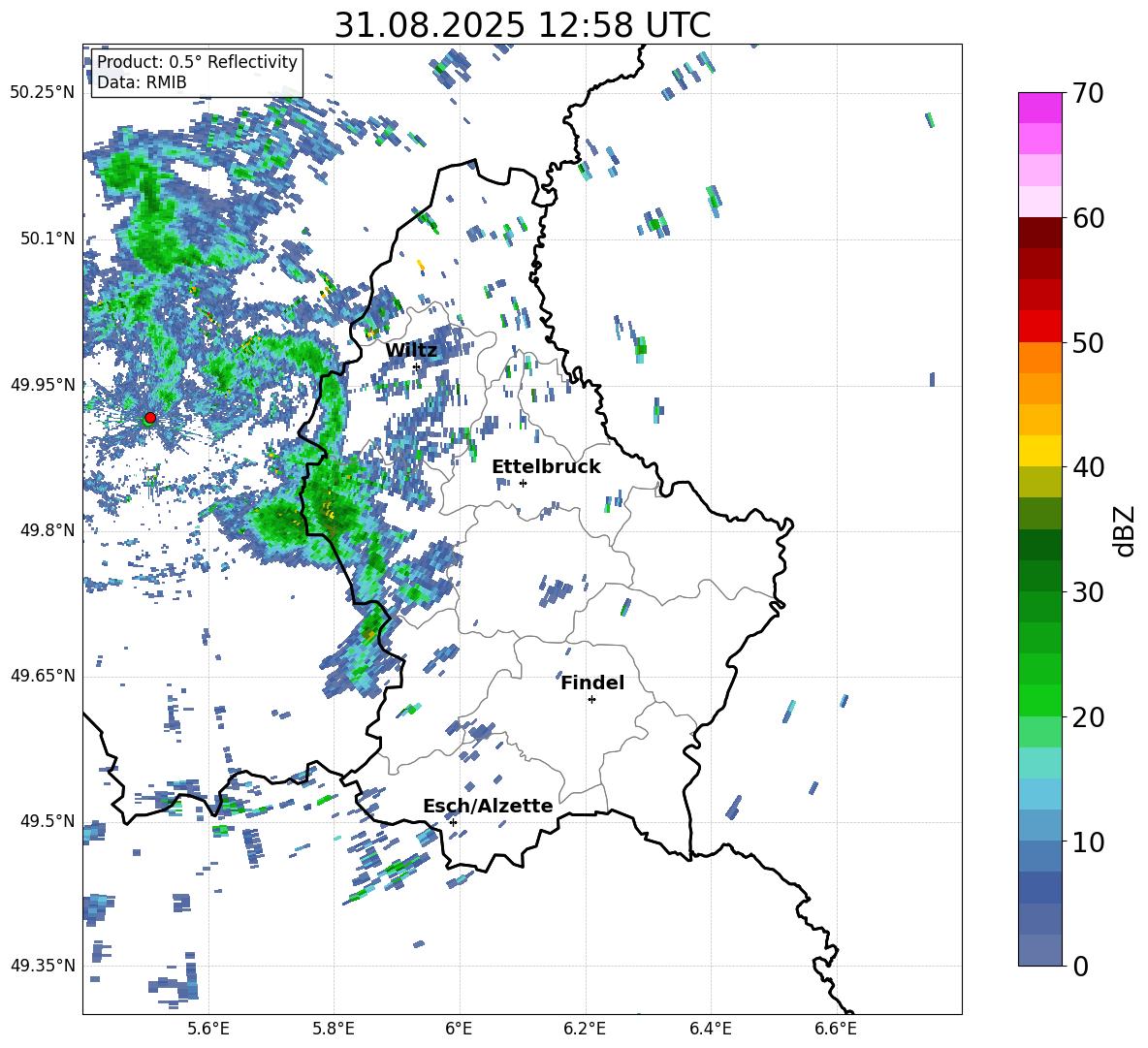Click the Data: RMIB text
The image size is (1148, 1048).
[x=142, y=82]
